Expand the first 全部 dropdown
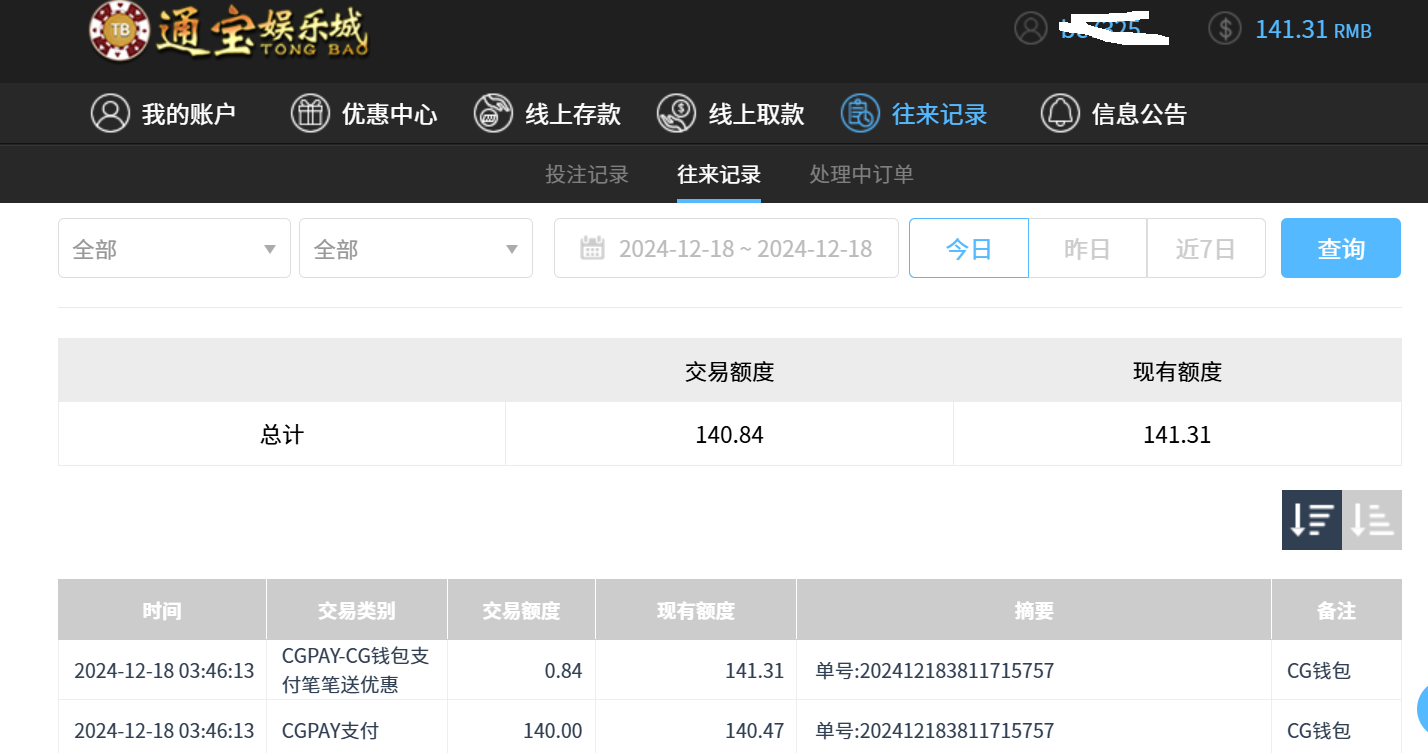 click(174, 248)
